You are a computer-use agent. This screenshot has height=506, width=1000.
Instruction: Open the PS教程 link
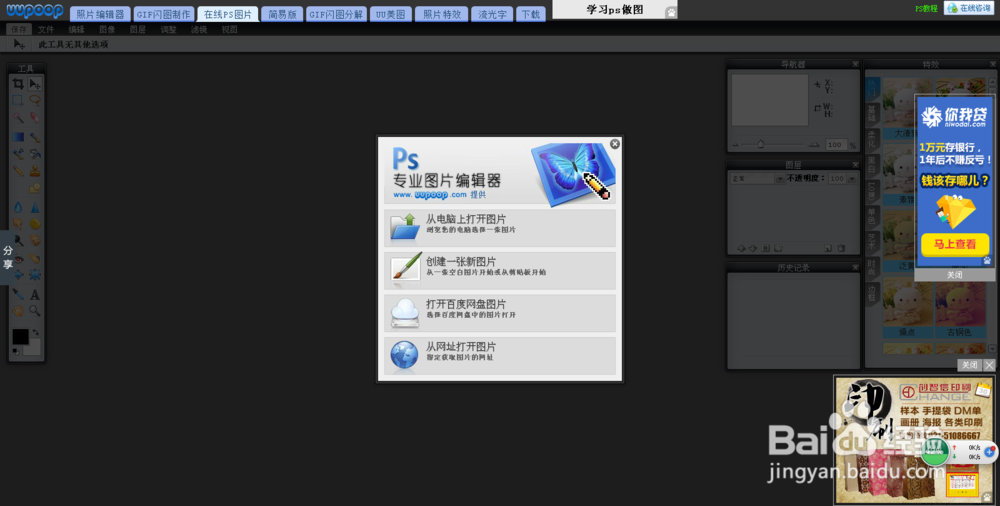(x=926, y=8)
